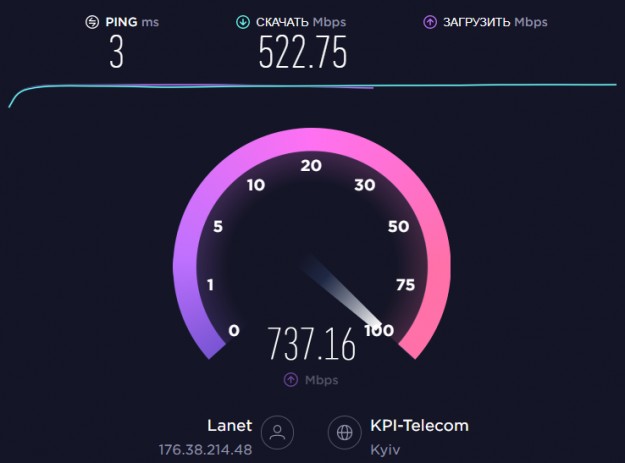Select the IP address 176.38.214.48
The image size is (625, 463).
coord(205,450)
